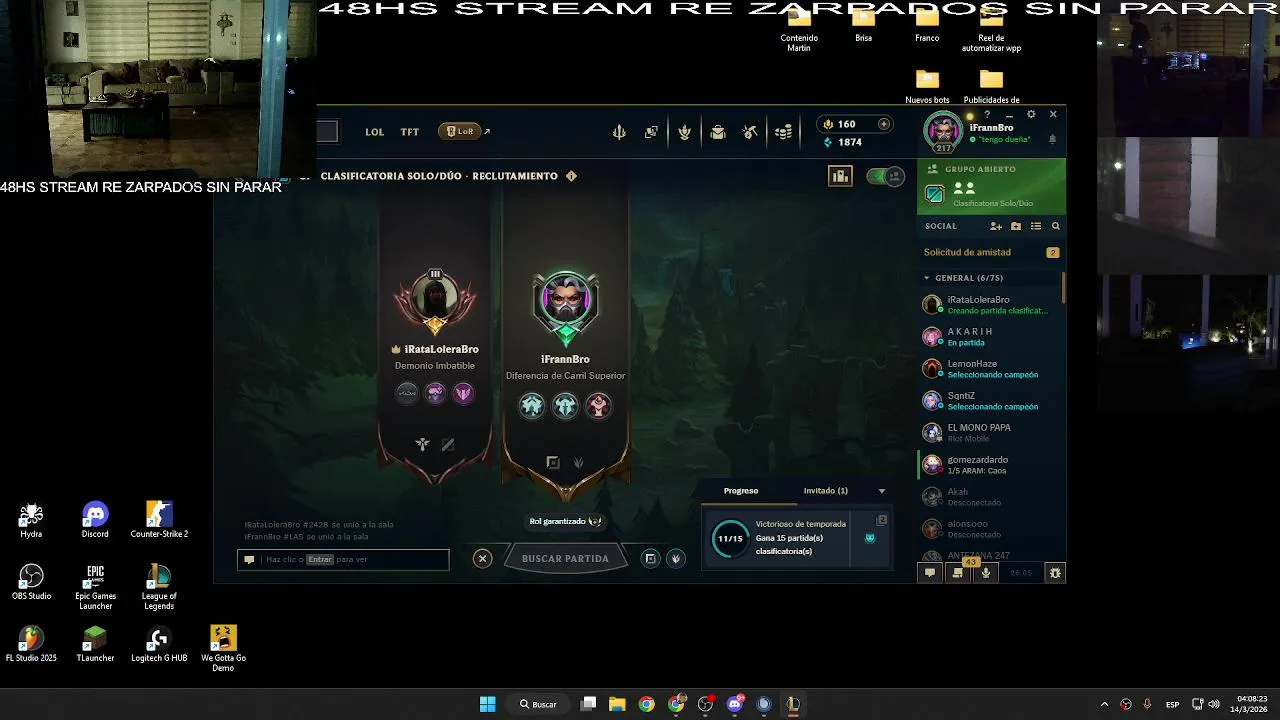The image size is (1280, 720).
Task: Toggle the open party switch
Action: point(885,176)
